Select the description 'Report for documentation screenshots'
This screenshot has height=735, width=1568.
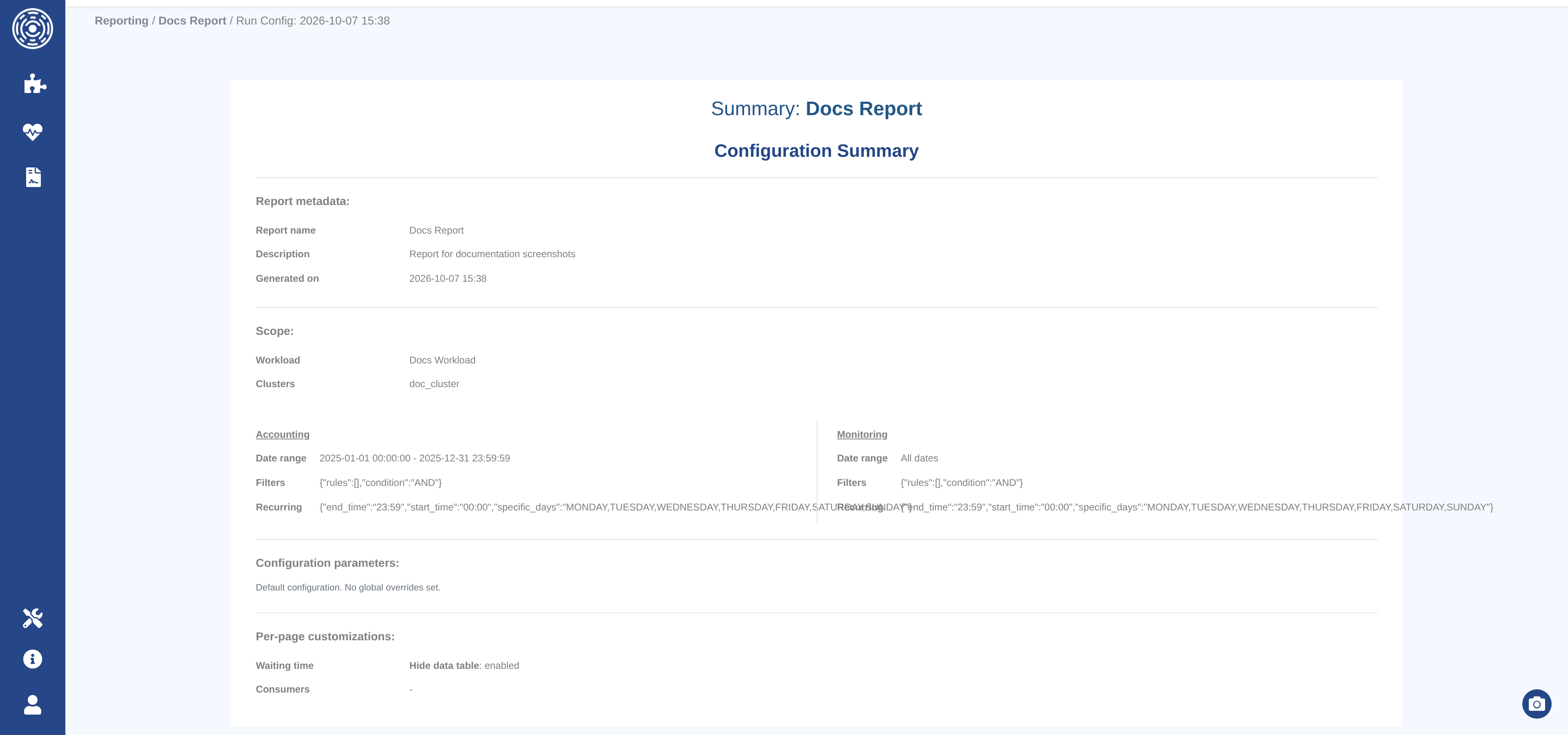[x=492, y=254]
